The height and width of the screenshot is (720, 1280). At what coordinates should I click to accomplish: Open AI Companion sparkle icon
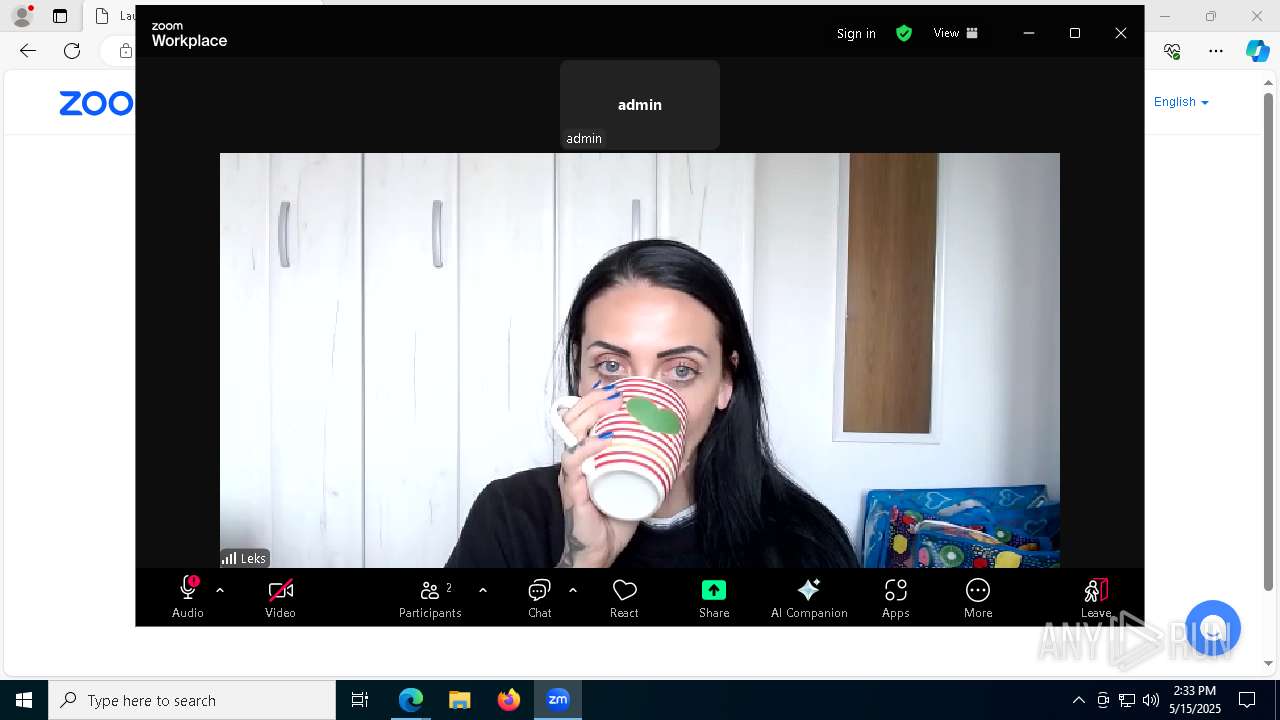(809, 589)
